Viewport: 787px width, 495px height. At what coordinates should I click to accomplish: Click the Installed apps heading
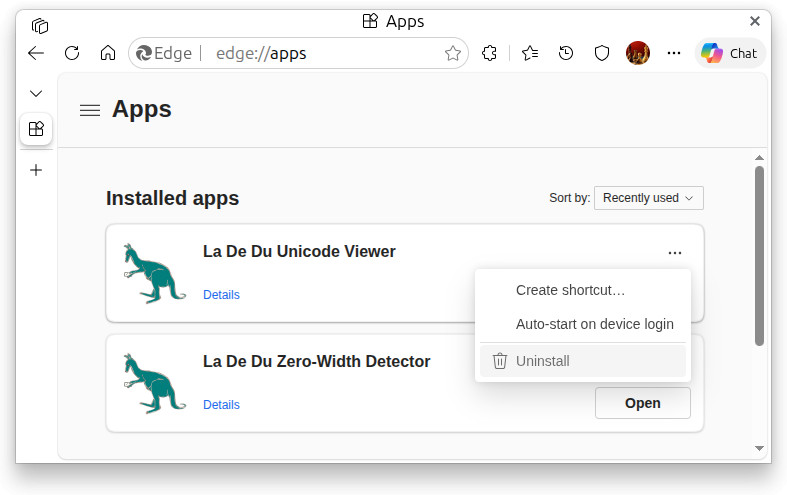tap(172, 198)
